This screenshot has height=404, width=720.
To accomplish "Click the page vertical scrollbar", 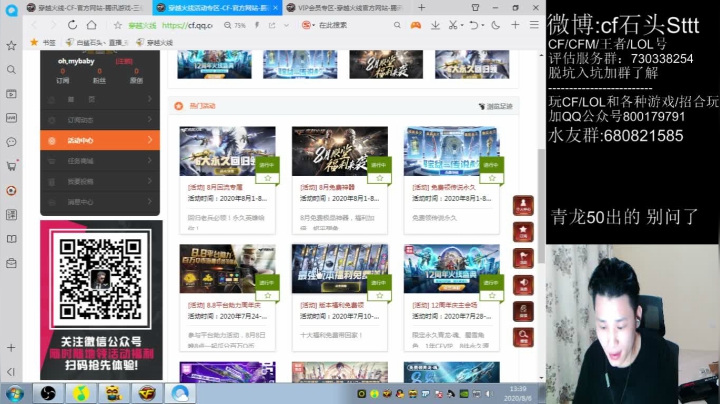I will [x=541, y=207].
